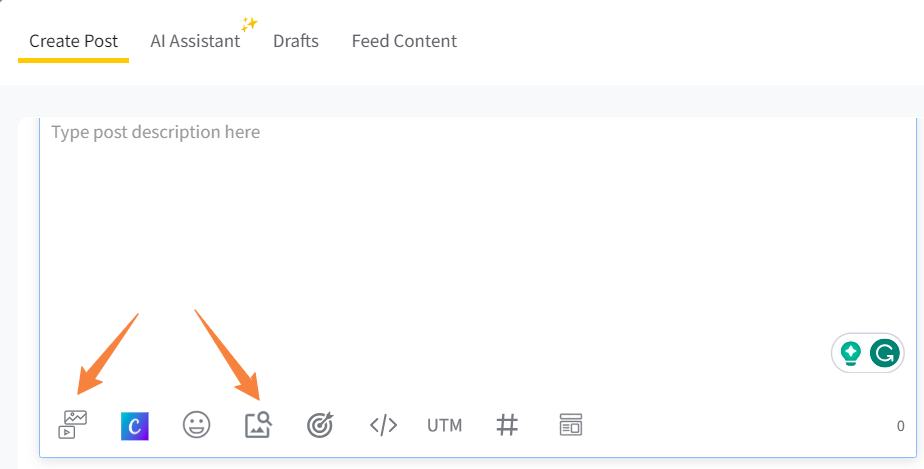Click the sparkle icon beside AI Assistant
The image size is (924, 469).
click(x=249, y=24)
